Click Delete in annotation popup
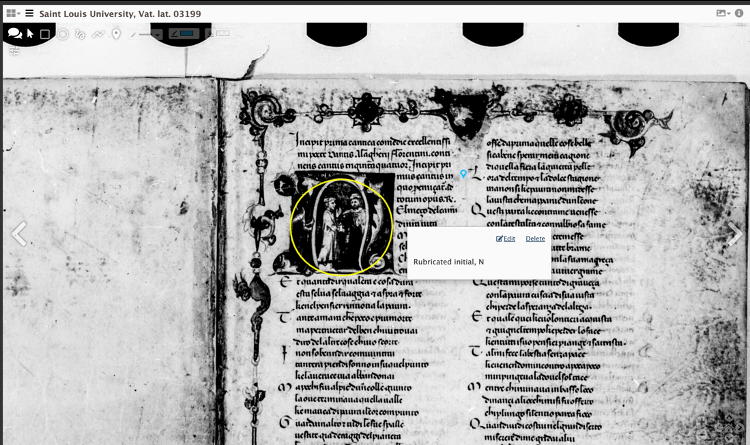Image resolution: width=750 pixels, height=445 pixels. [535, 239]
